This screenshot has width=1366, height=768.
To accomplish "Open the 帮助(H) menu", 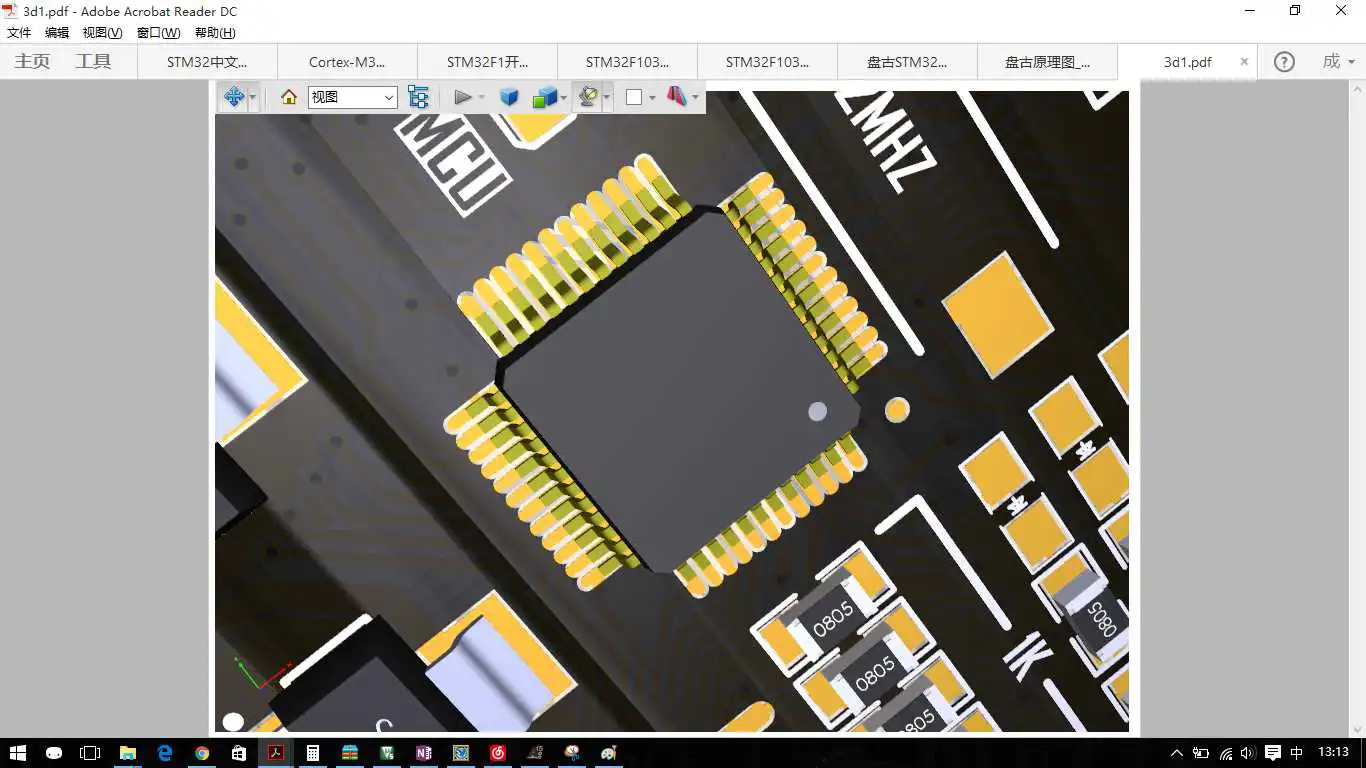I will tap(215, 33).
